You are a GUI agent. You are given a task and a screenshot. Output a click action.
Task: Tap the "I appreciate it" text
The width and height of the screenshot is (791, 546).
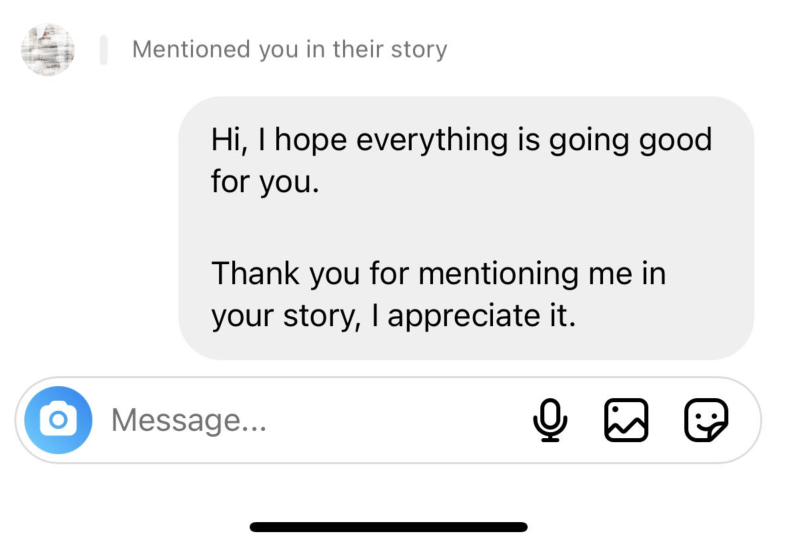click(482, 316)
